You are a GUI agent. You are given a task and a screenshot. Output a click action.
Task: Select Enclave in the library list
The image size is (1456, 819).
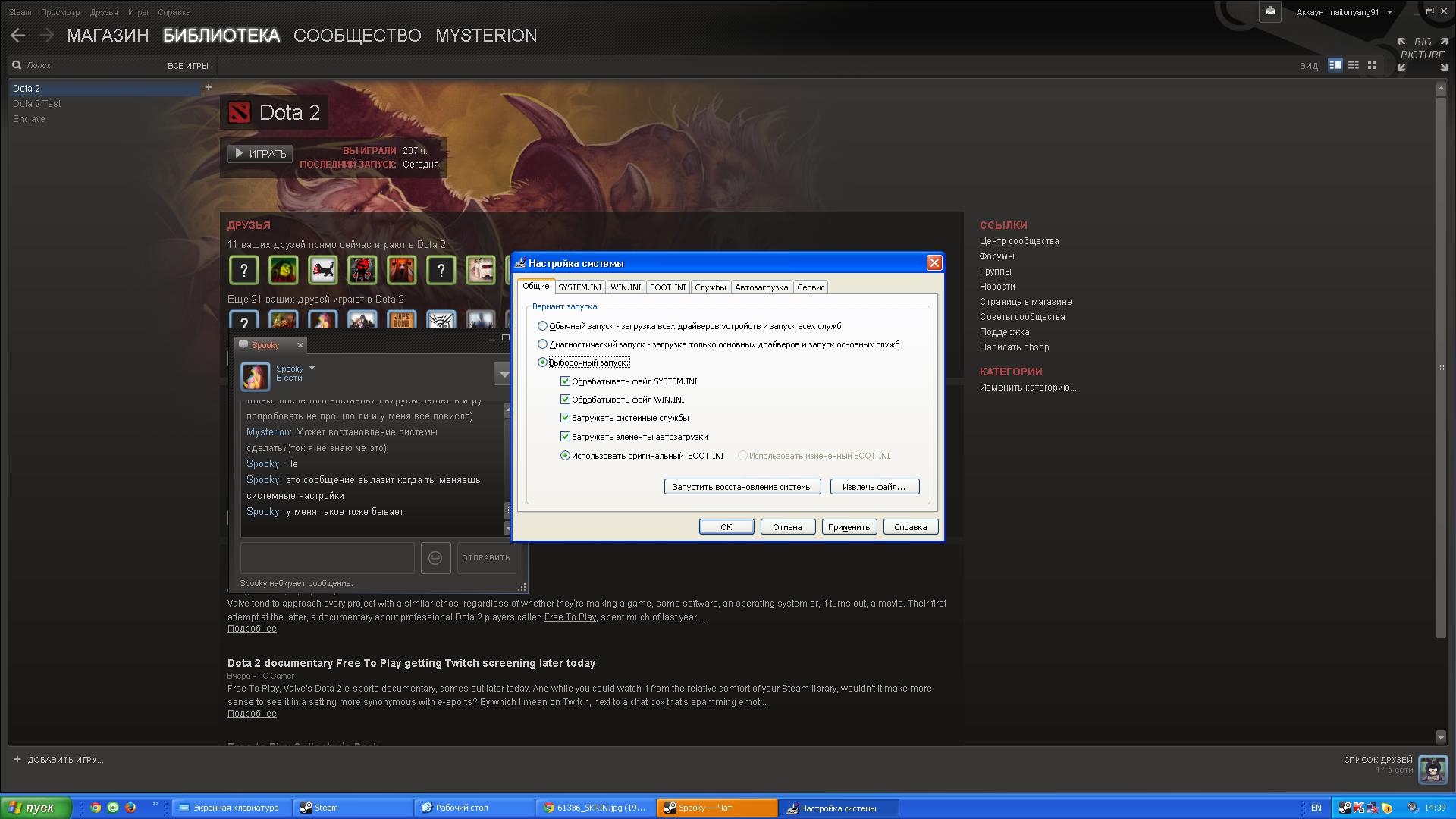pos(29,119)
